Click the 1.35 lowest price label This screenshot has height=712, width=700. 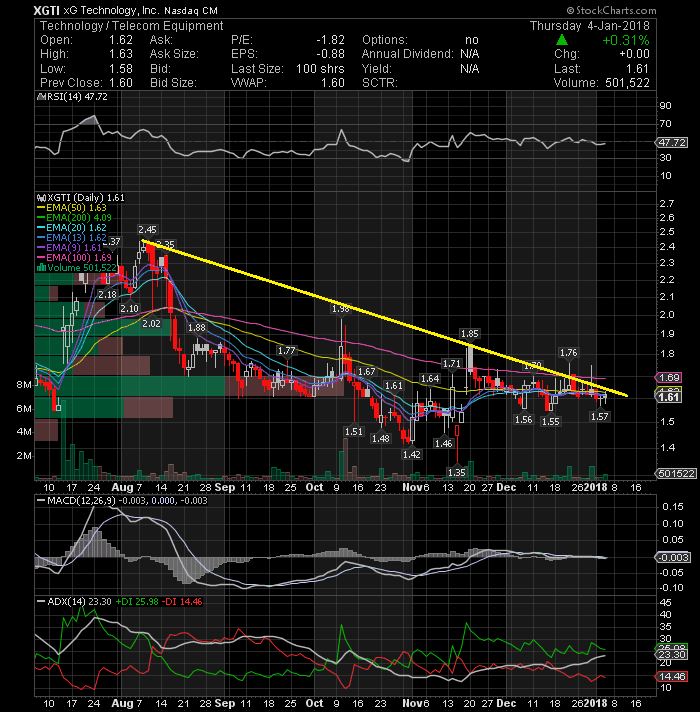click(x=456, y=473)
